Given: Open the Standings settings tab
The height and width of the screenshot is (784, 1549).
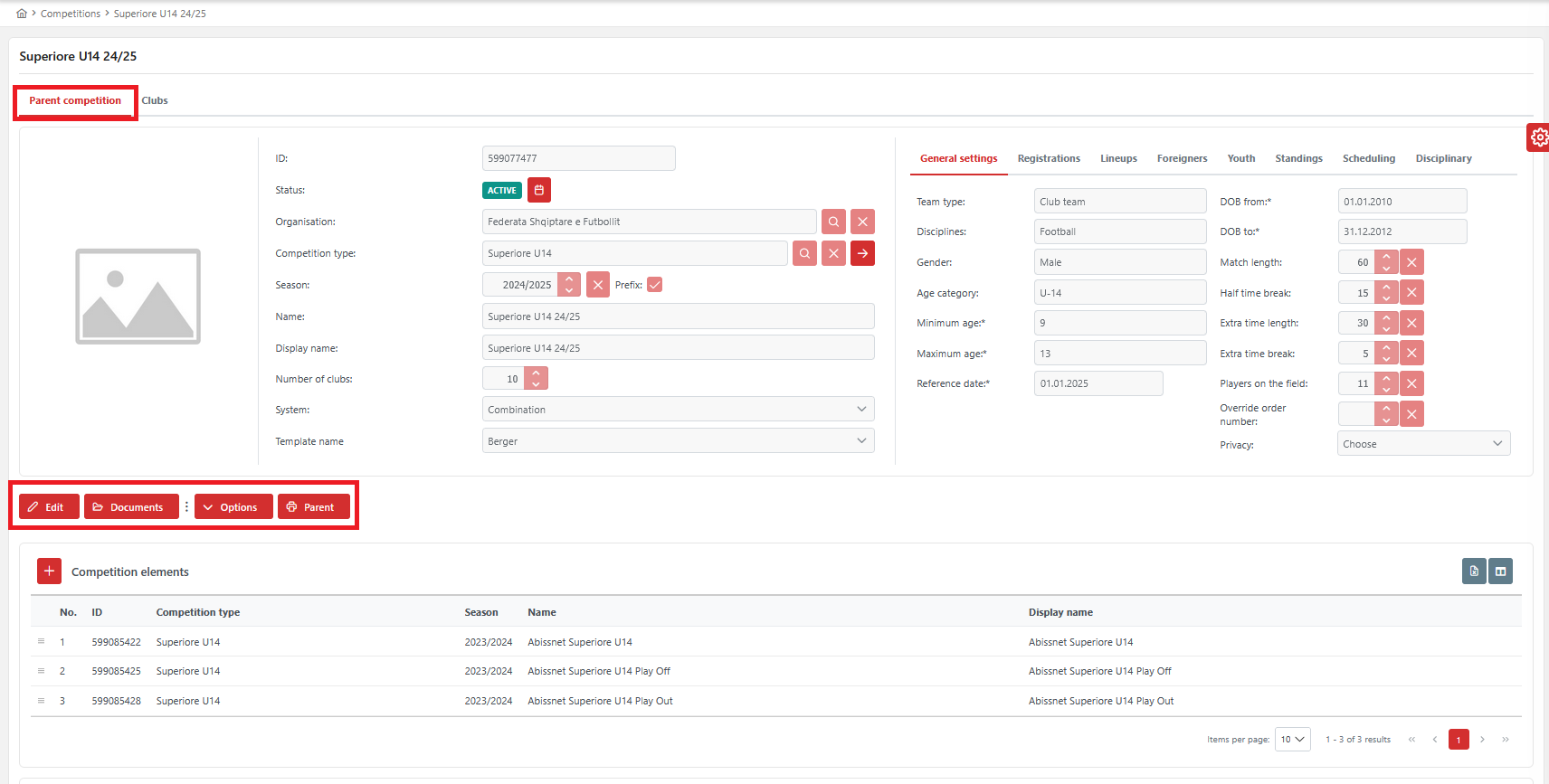Looking at the screenshot, I should pyautogui.click(x=1298, y=158).
